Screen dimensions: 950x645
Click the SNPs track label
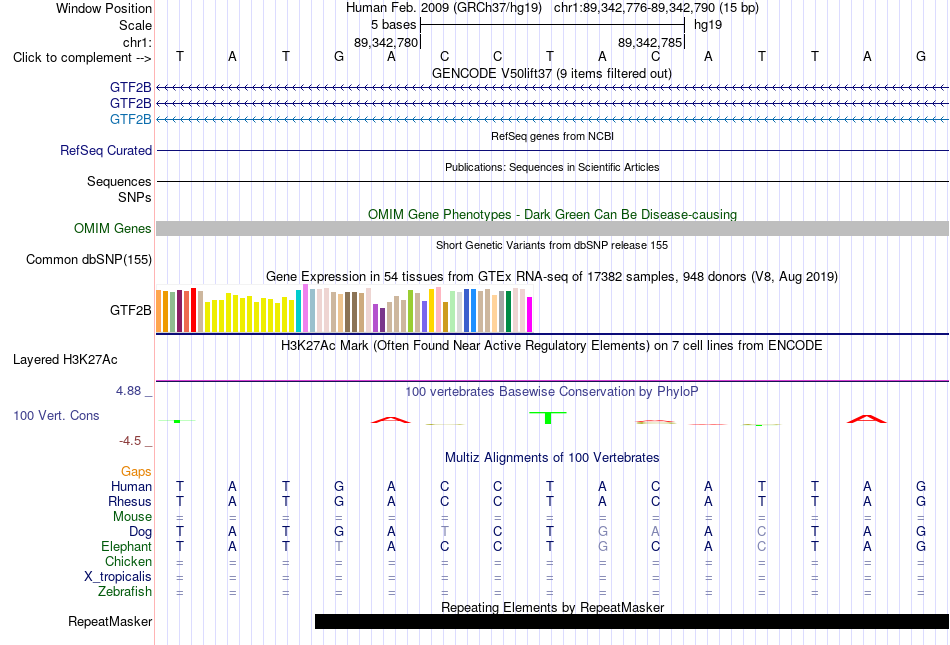coord(135,197)
